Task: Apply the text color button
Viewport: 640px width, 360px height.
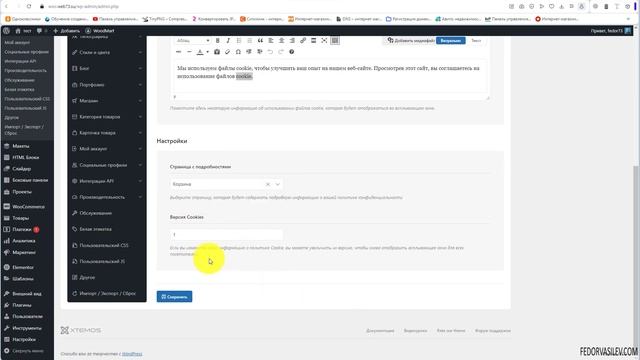Action: click(200, 52)
